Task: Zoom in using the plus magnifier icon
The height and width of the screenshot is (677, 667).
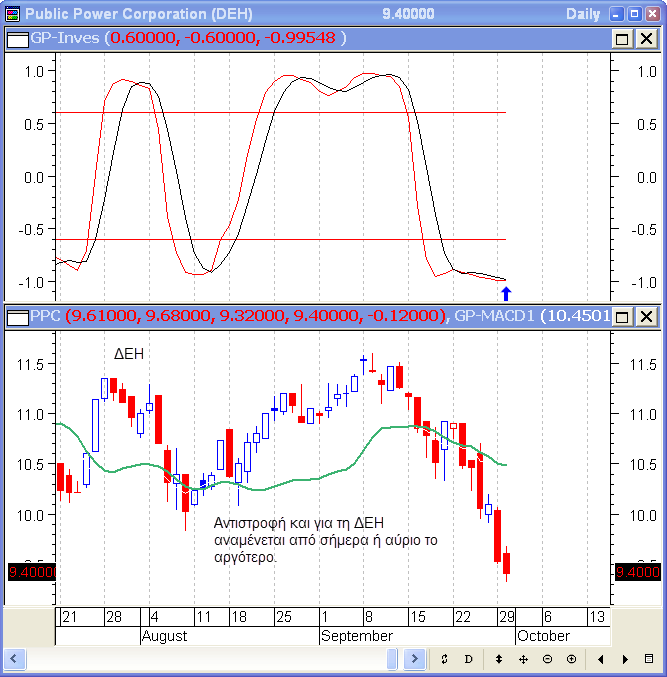Action: pos(571,660)
